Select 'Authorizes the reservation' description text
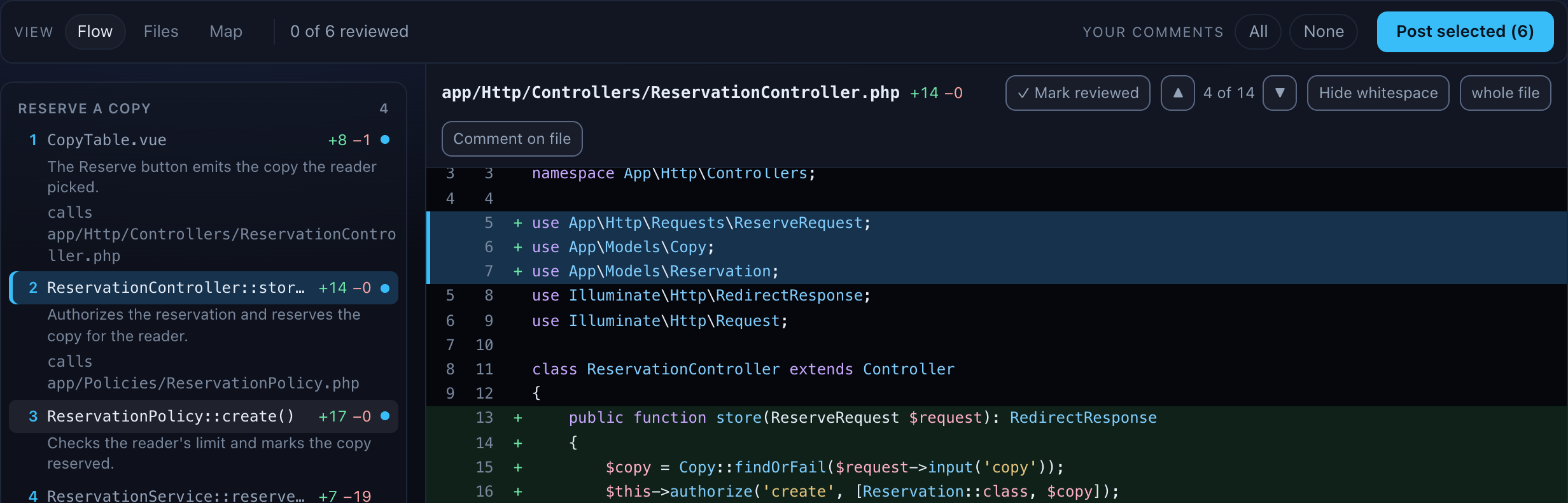This screenshot has height=503, width=1568. point(204,325)
